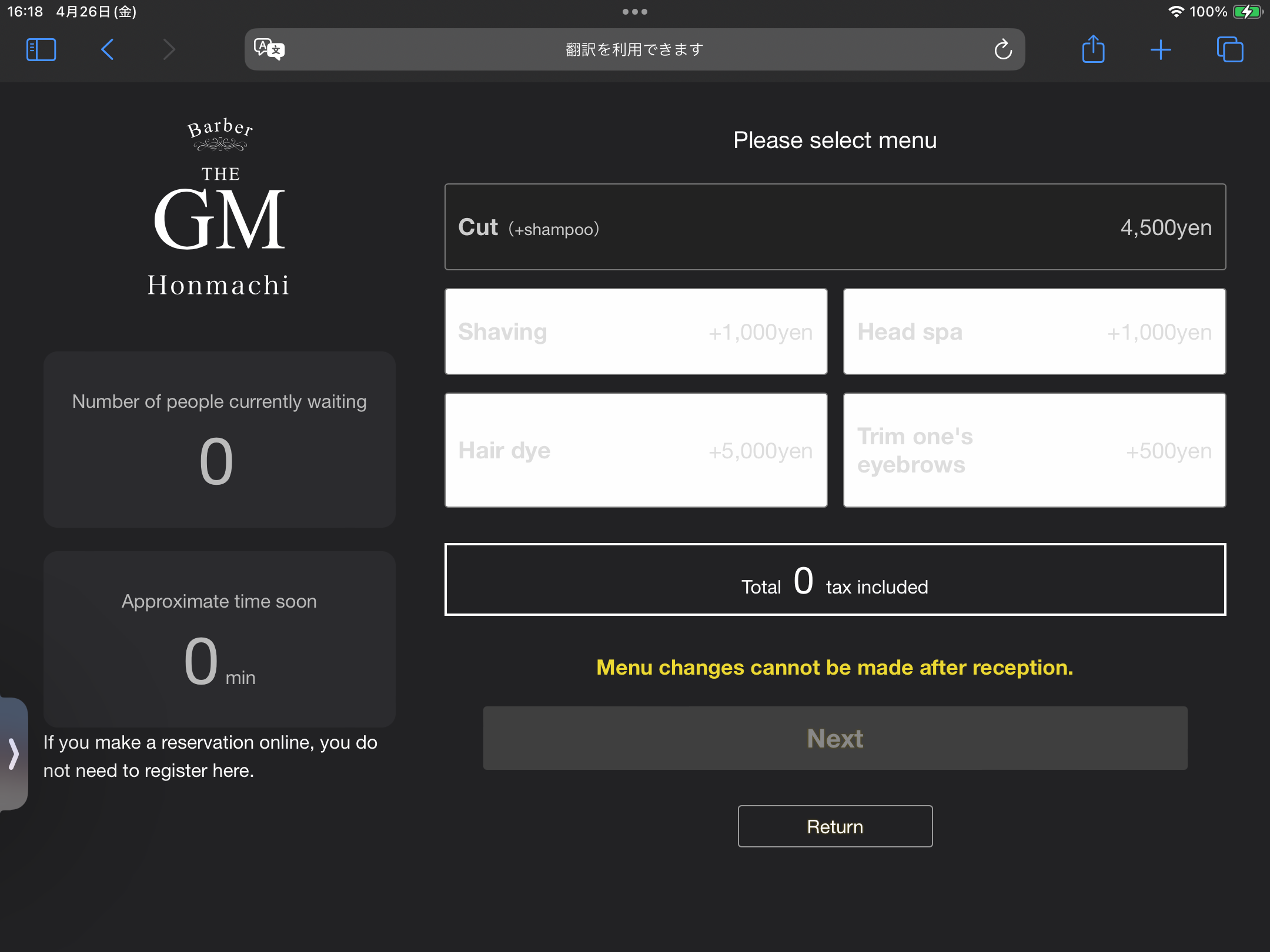Tap the forward navigation arrow
This screenshot has width=1270, height=952.
click(x=169, y=50)
